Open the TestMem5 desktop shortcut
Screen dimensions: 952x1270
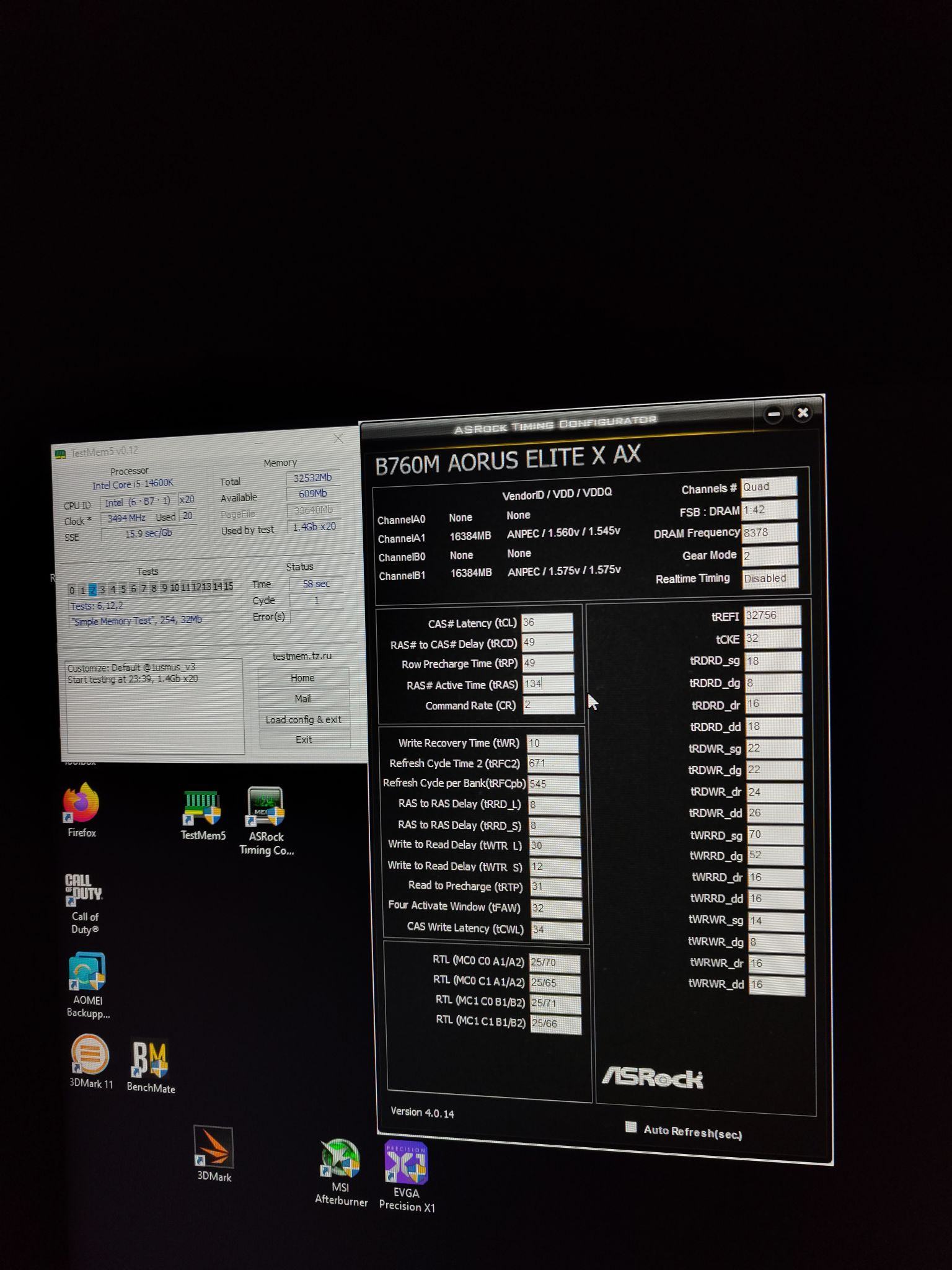pos(203,815)
